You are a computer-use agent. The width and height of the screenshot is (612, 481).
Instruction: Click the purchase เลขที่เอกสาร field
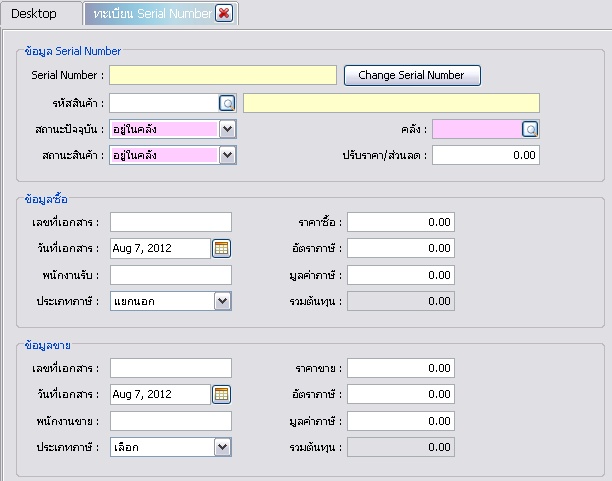coord(170,222)
